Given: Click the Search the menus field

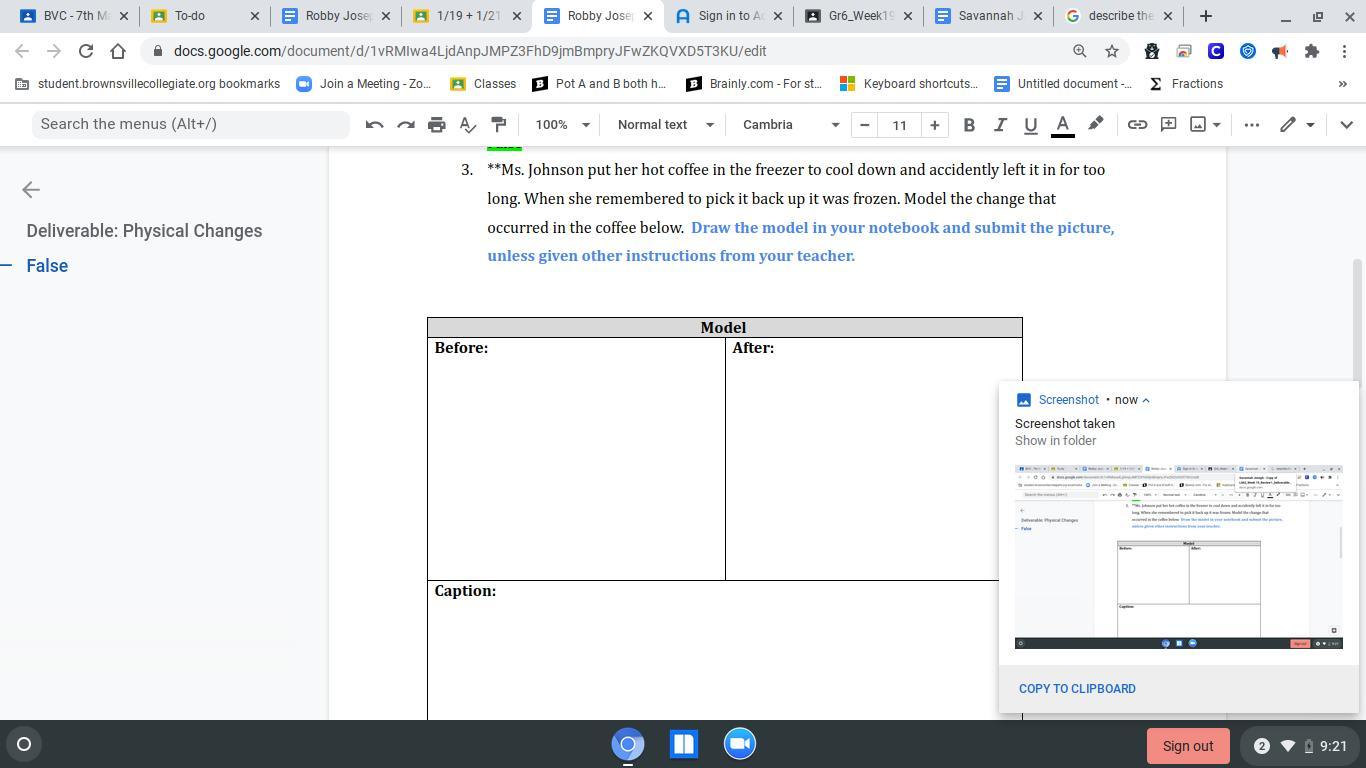Looking at the screenshot, I should point(190,124).
